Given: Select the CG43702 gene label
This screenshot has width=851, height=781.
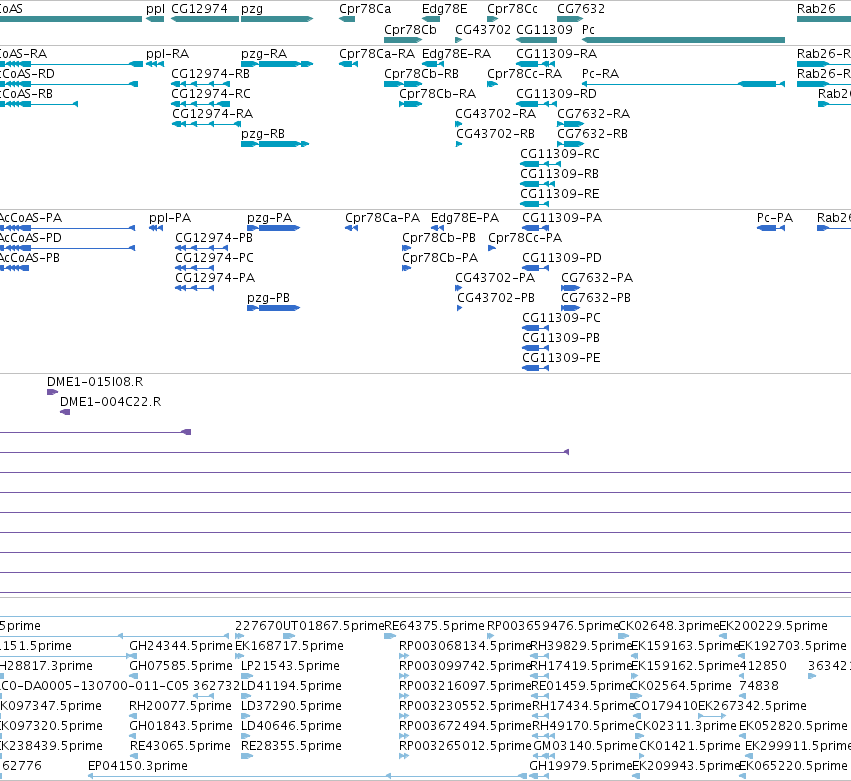Looking at the screenshot, I should (483, 30).
